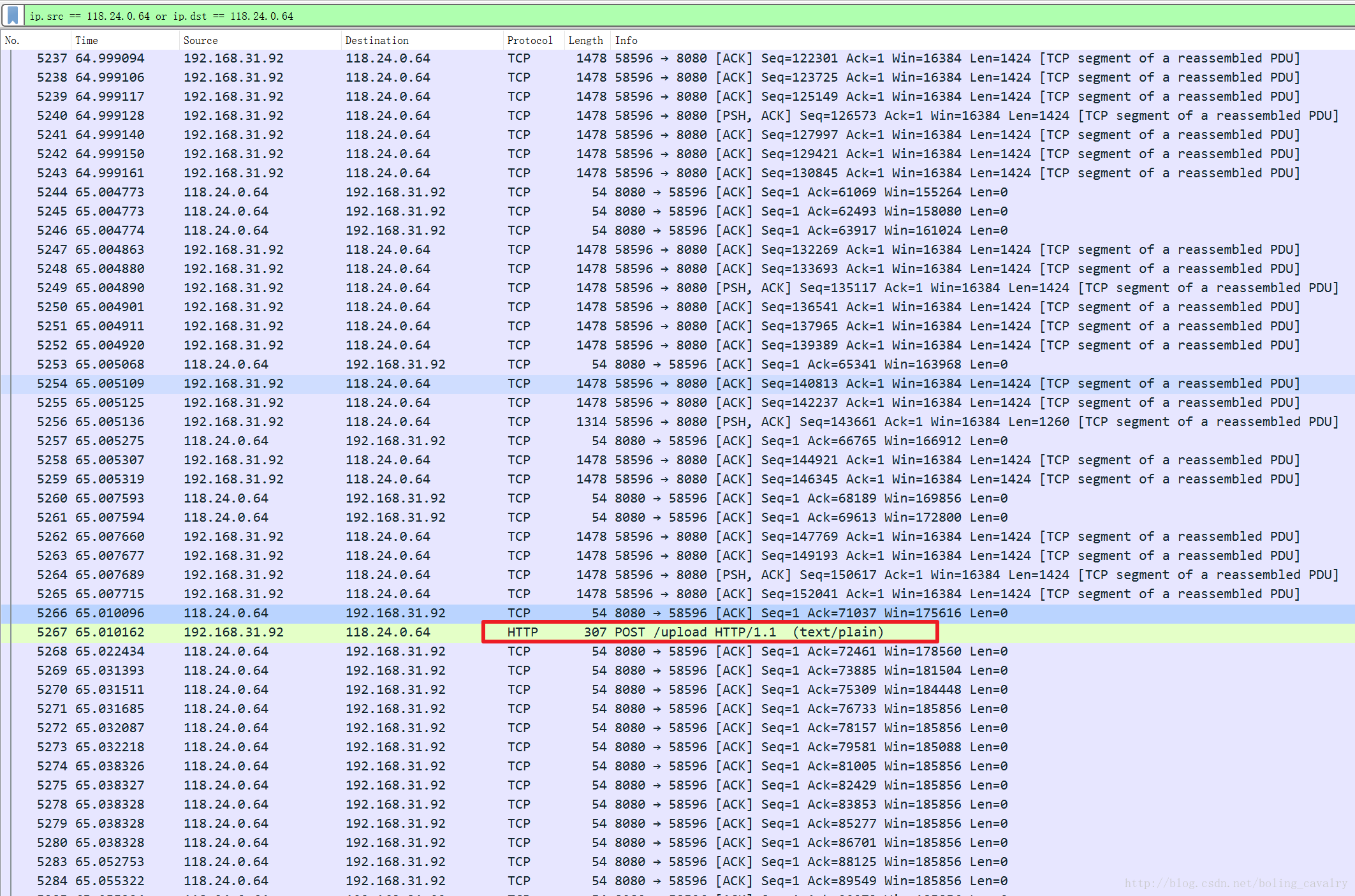This screenshot has width=1355, height=896.
Task: Select packet 5267 HTTP POST /upload row
Action: (x=677, y=632)
